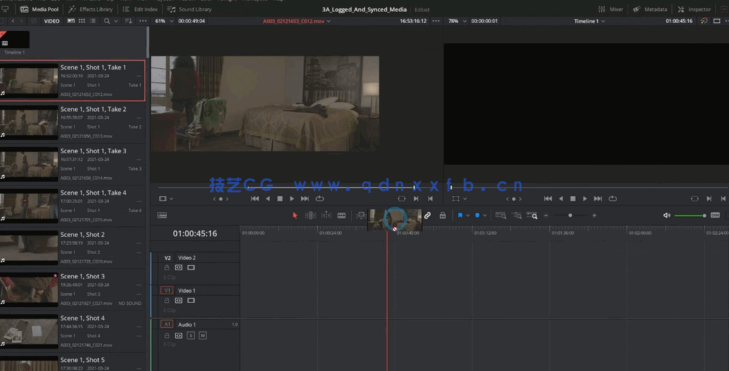Jump to first frame in source viewer
Viewport: 729px width, 371px height.
tap(255, 199)
